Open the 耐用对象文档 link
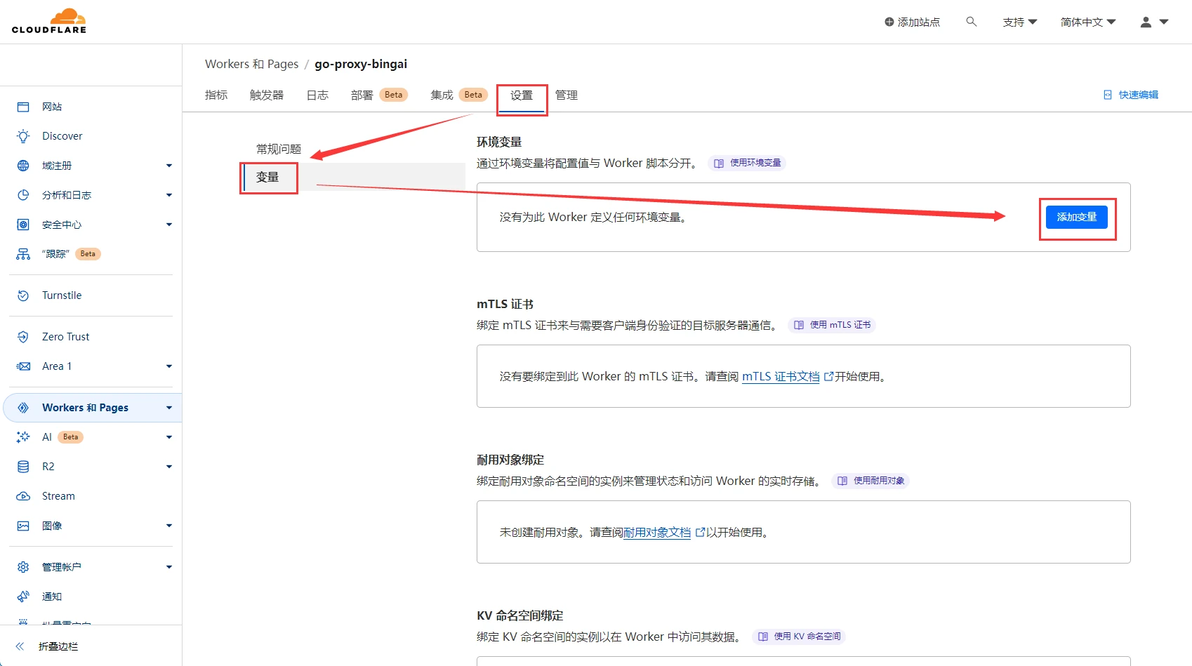 point(657,532)
